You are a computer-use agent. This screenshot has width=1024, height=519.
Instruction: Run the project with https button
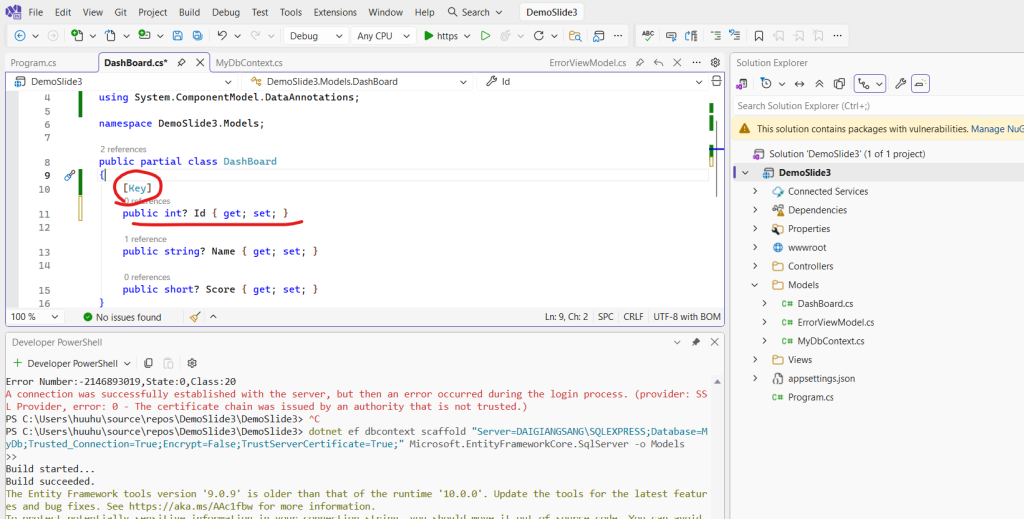tap(441, 36)
